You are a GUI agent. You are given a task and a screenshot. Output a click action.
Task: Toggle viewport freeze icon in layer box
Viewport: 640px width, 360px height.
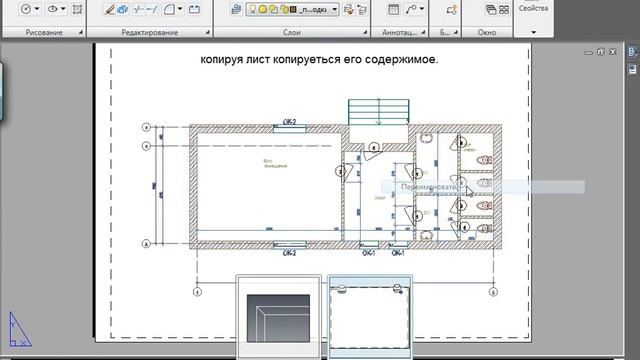coord(273,9)
